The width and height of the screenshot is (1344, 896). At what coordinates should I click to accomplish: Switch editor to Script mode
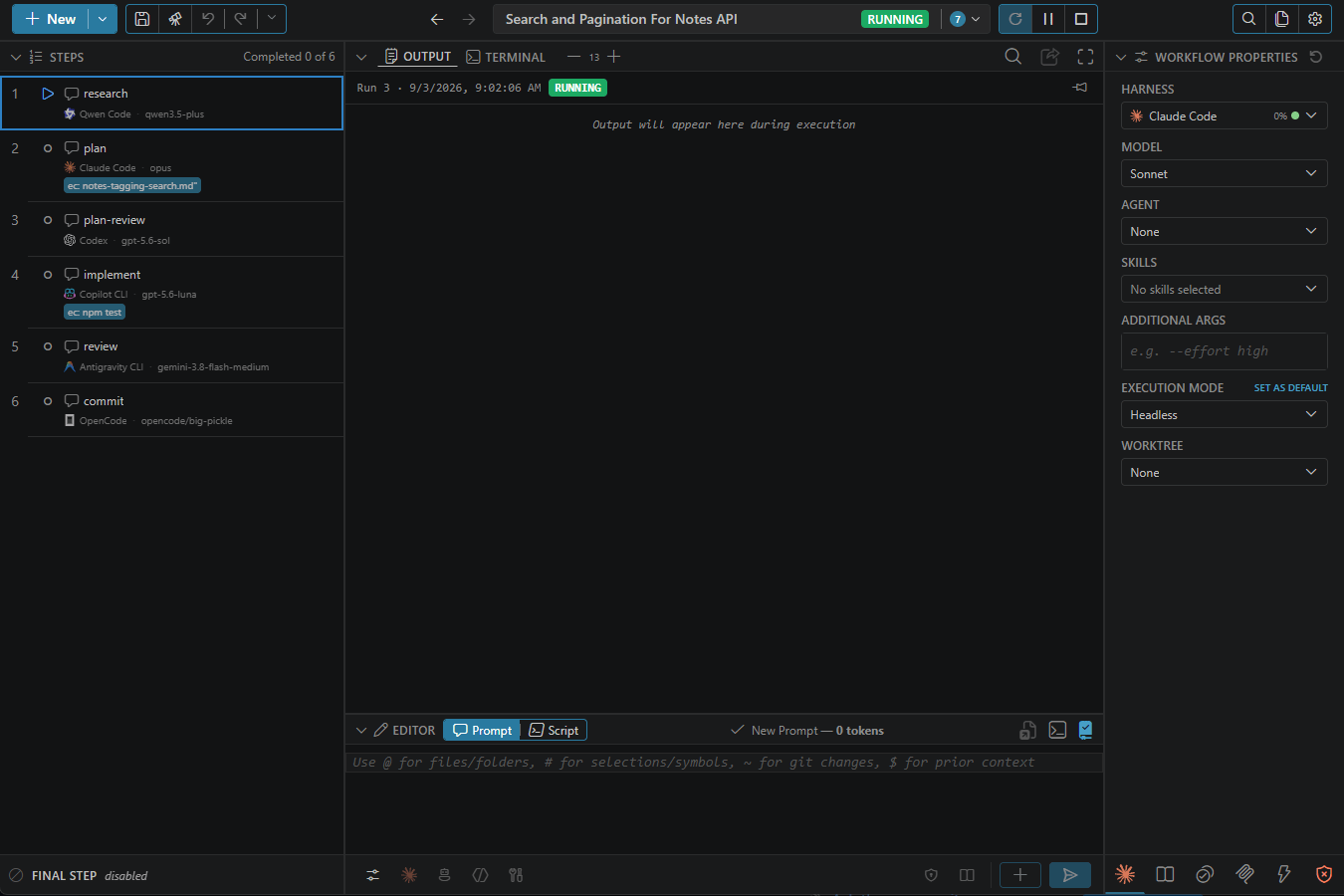pos(554,730)
